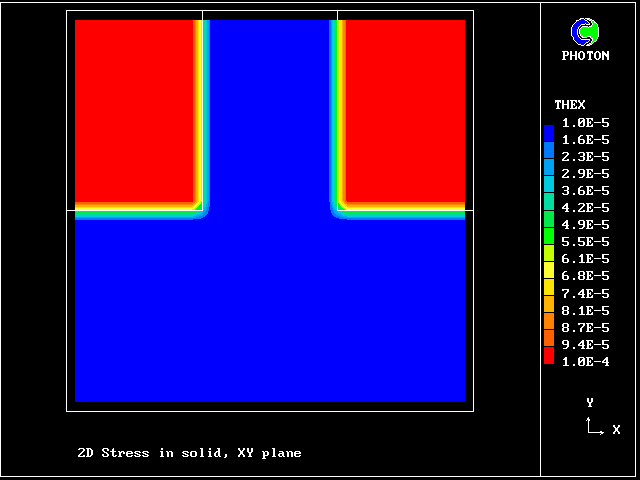Click the 5.5E-5 legend value label
The width and height of the screenshot is (640, 480).
click(x=585, y=243)
